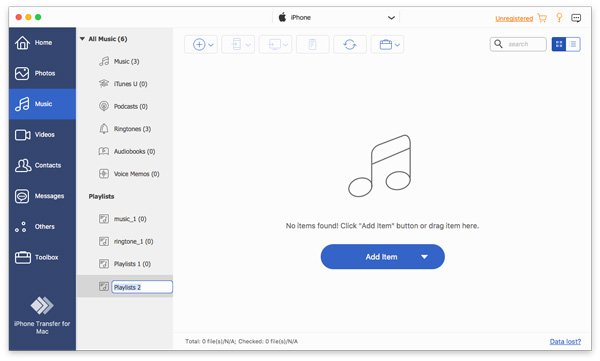
Task: Click the Add Item button
Action: (382, 256)
